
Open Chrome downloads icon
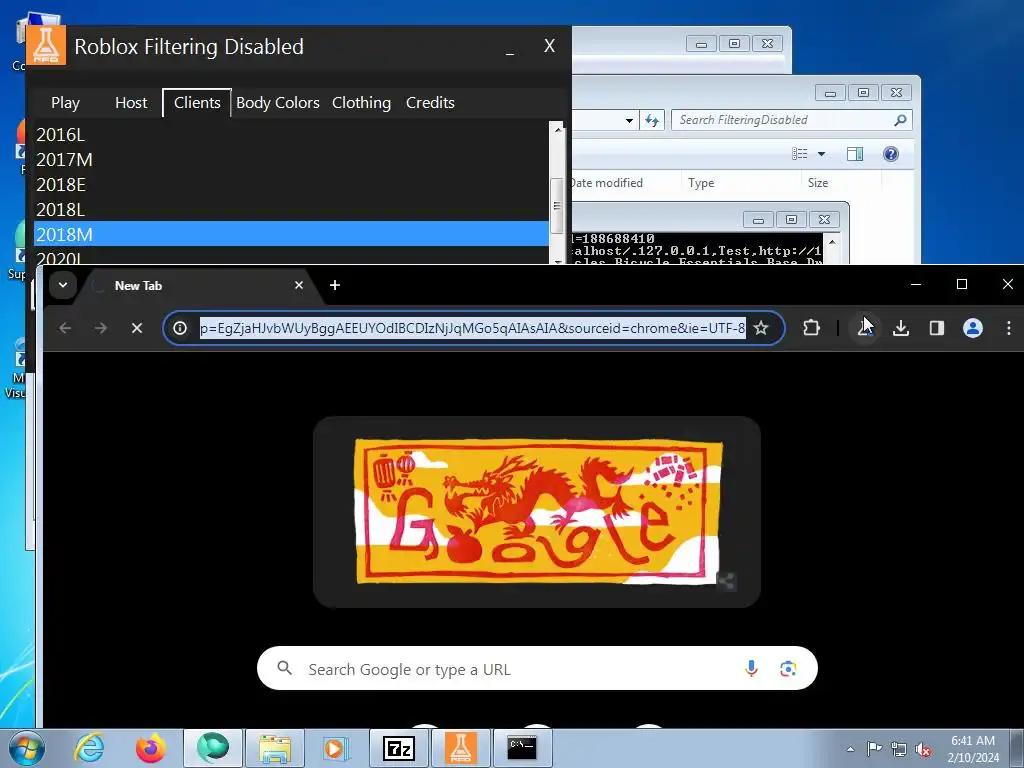coord(901,328)
